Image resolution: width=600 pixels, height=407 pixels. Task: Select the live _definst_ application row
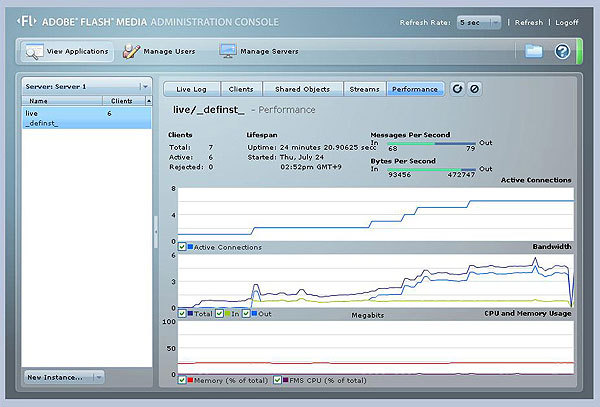click(x=86, y=118)
